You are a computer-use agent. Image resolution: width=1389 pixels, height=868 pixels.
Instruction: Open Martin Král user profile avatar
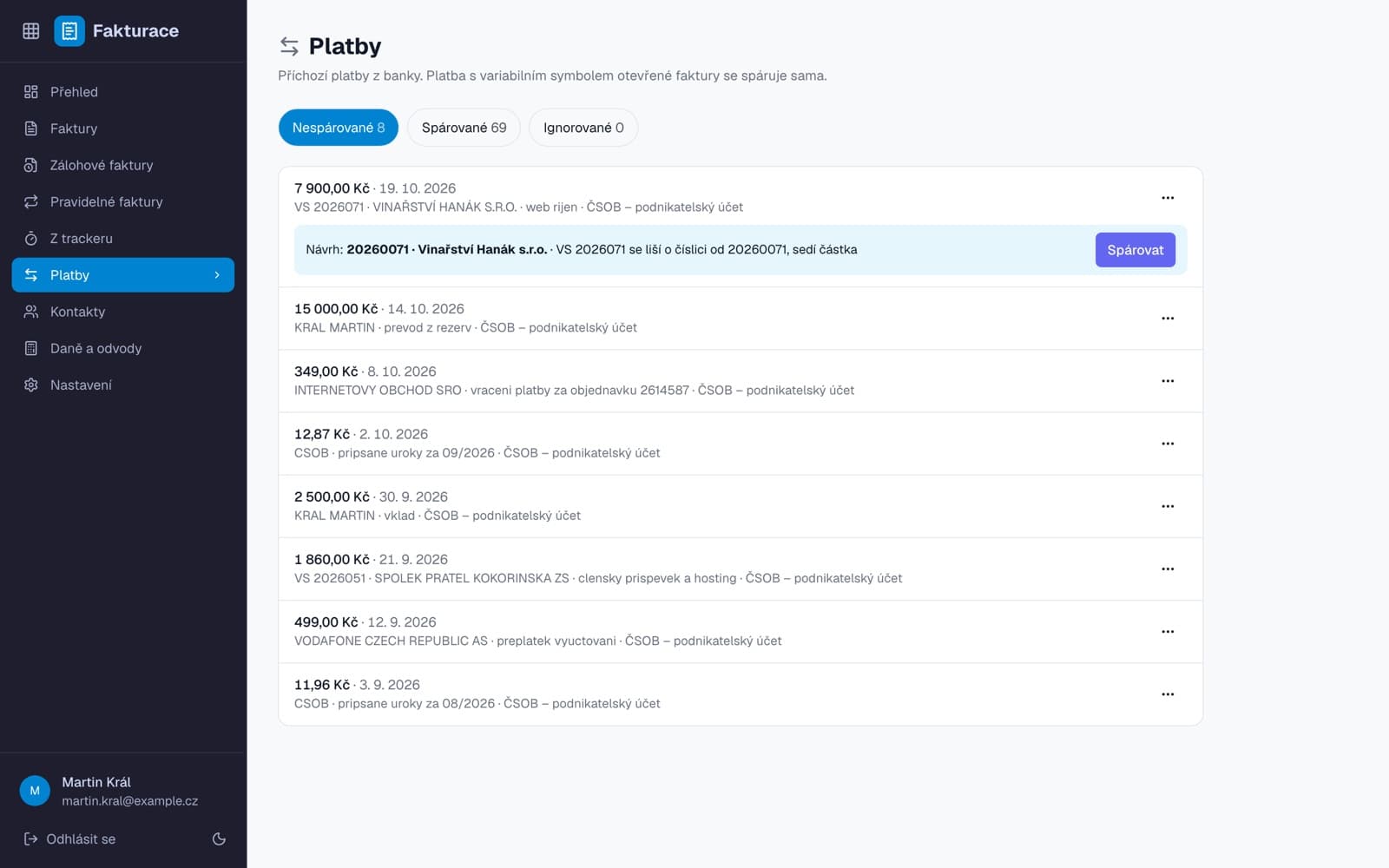pyautogui.click(x=35, y=791)
